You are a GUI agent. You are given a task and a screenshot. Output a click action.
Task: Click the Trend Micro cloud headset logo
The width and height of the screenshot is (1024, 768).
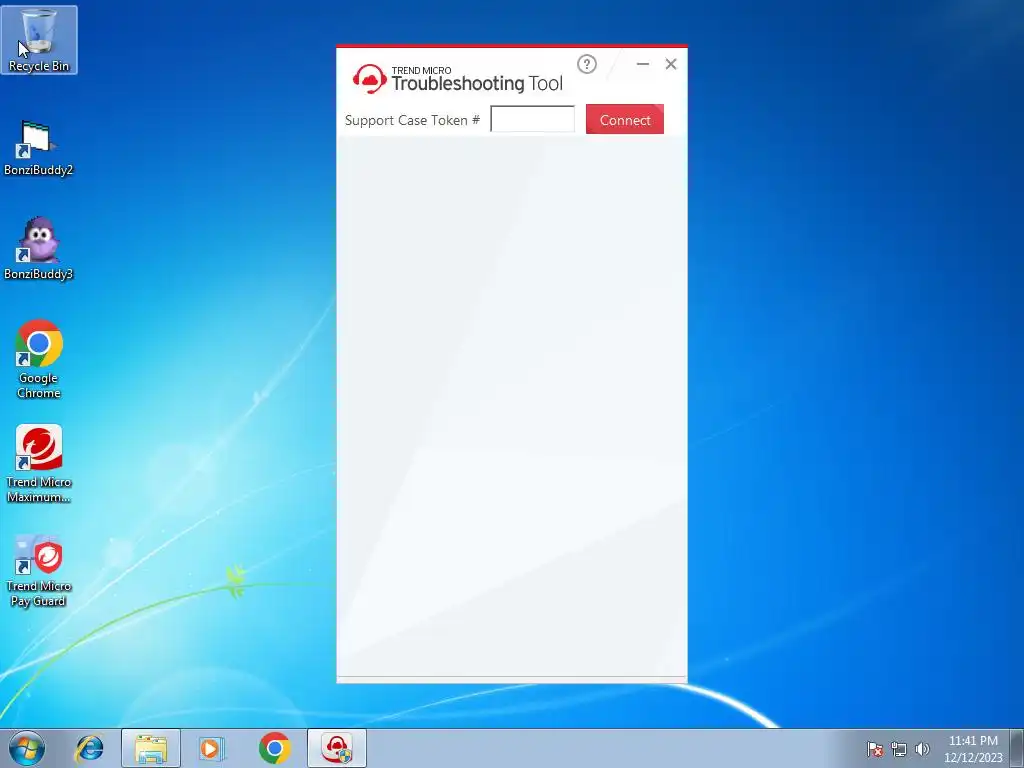pyautogui.click(x=370, y=79)
